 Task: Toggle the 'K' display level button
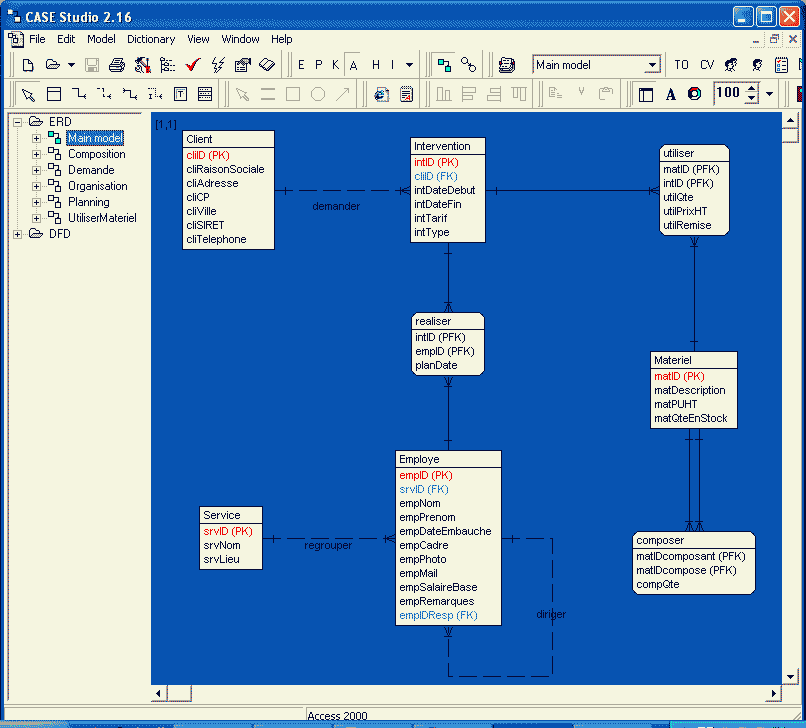(x=335, y=65)
